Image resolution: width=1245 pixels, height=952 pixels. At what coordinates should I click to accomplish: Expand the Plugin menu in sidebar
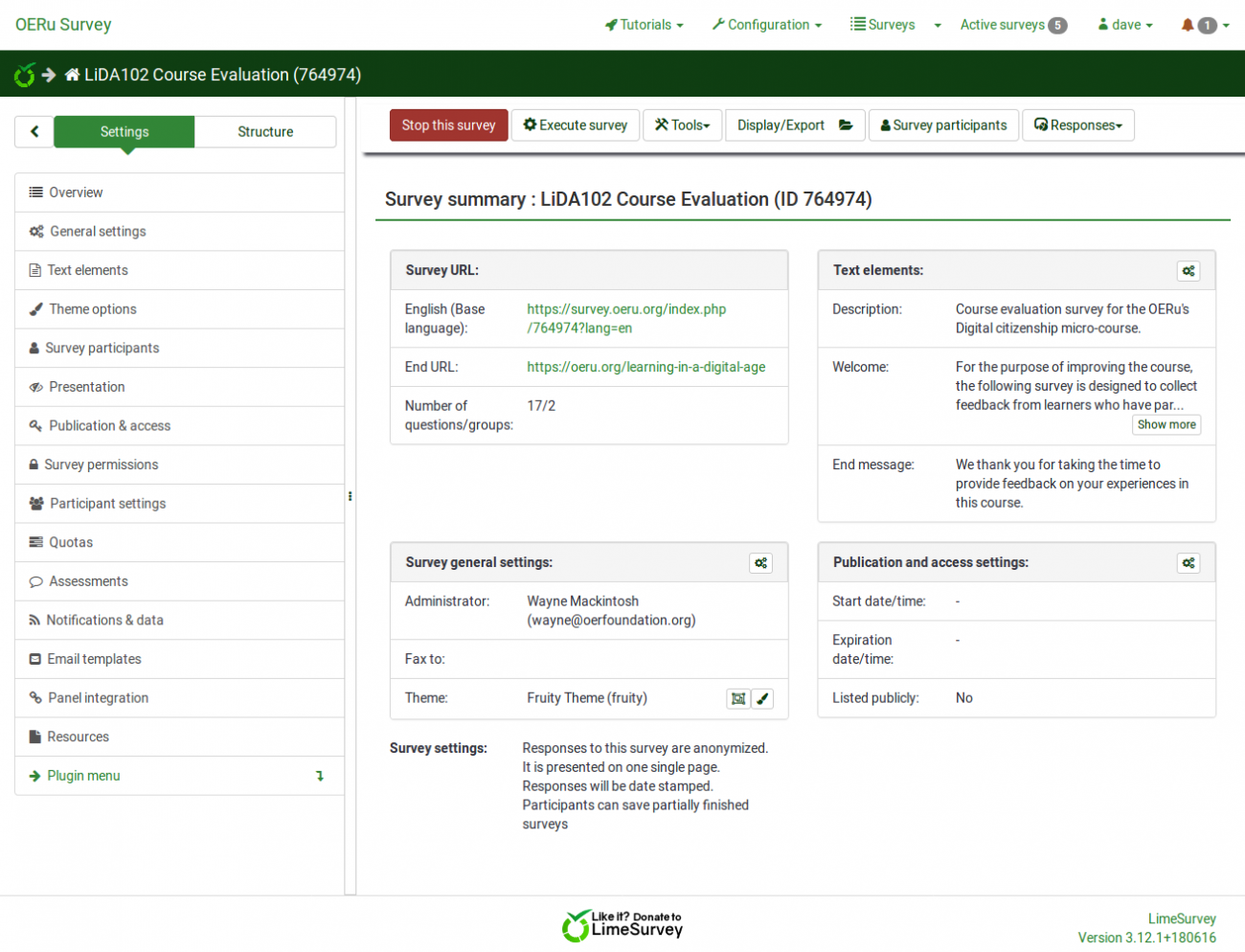[179, 776]
